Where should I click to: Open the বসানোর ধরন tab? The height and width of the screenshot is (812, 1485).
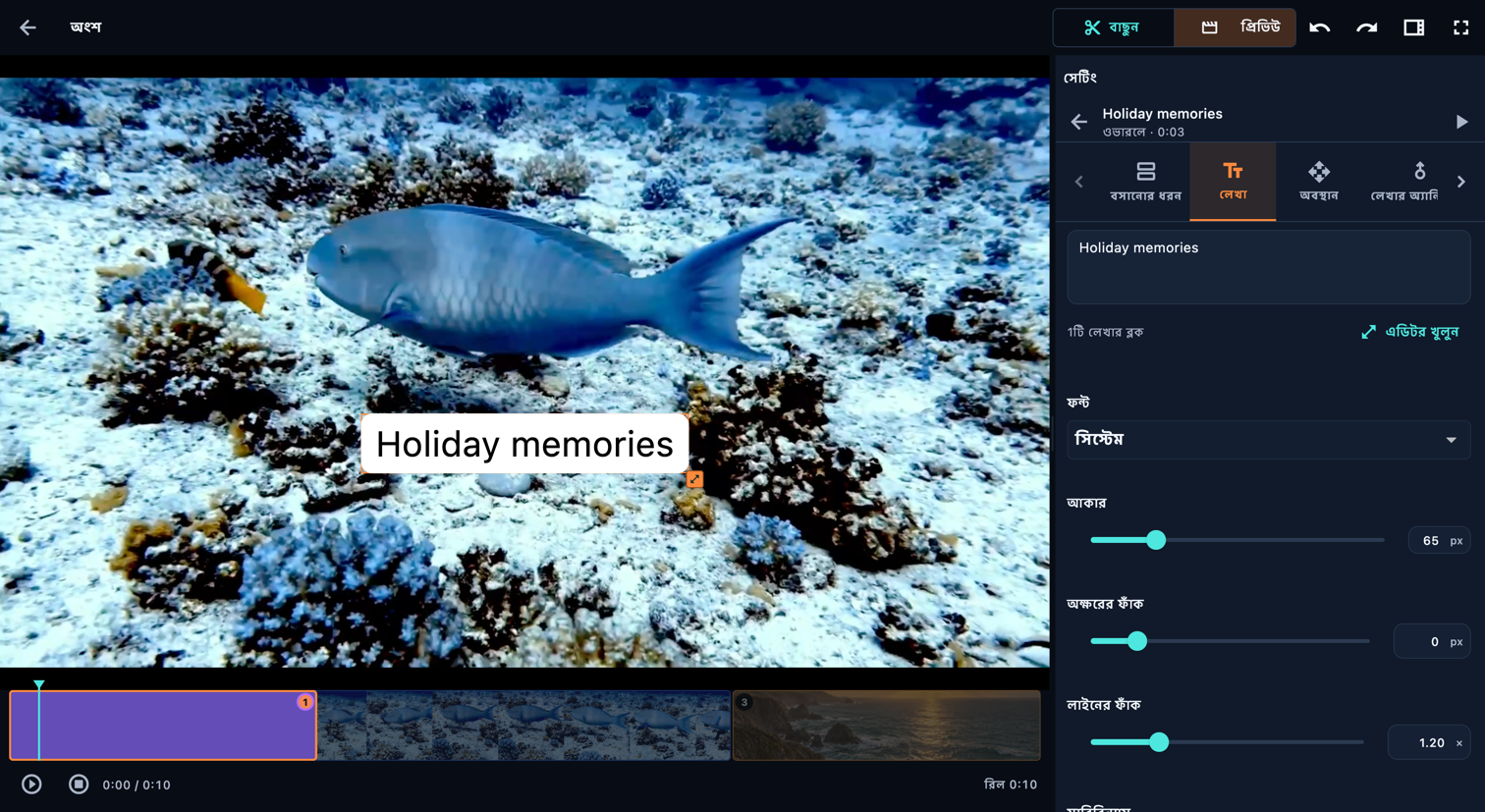1145,182
